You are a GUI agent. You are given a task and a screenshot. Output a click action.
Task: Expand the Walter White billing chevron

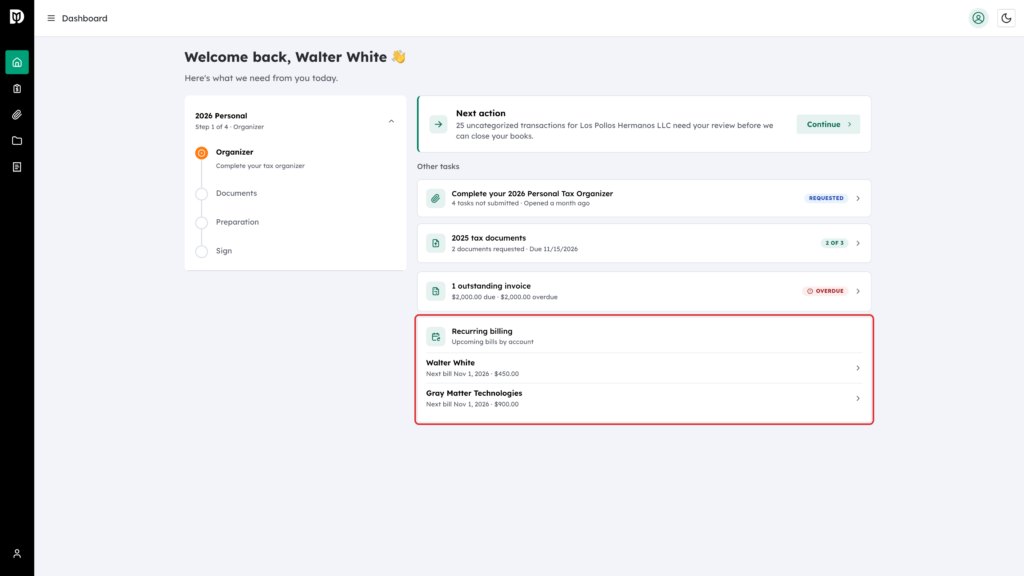[858, 368]
